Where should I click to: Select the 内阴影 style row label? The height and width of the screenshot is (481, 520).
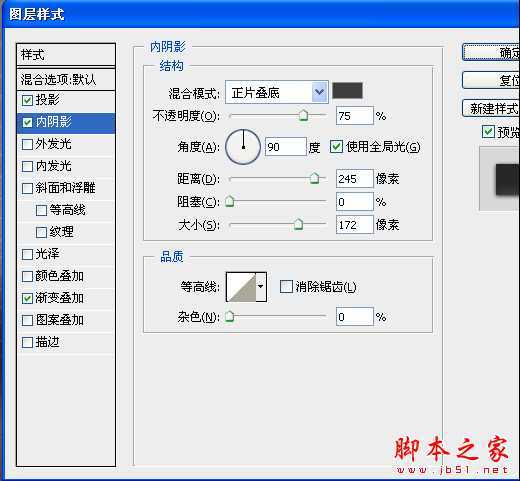coord(54,122)
